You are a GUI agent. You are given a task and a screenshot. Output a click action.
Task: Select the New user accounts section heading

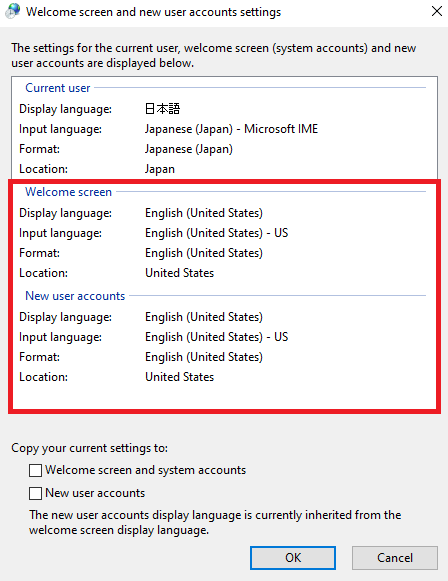click(75, 296)
